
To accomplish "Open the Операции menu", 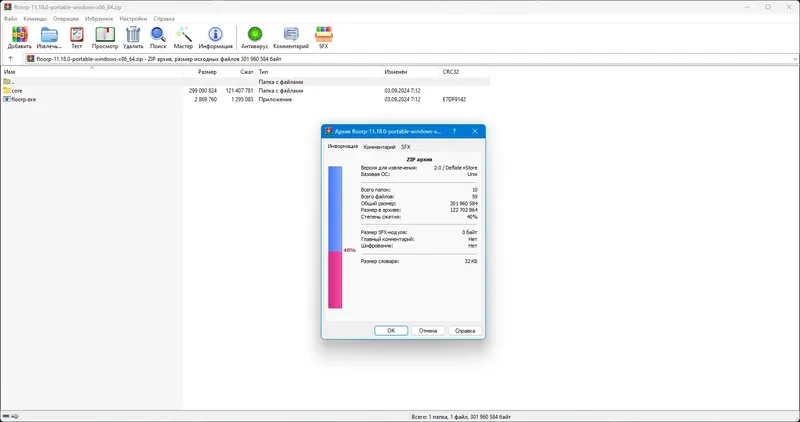I will coord(66,18).
